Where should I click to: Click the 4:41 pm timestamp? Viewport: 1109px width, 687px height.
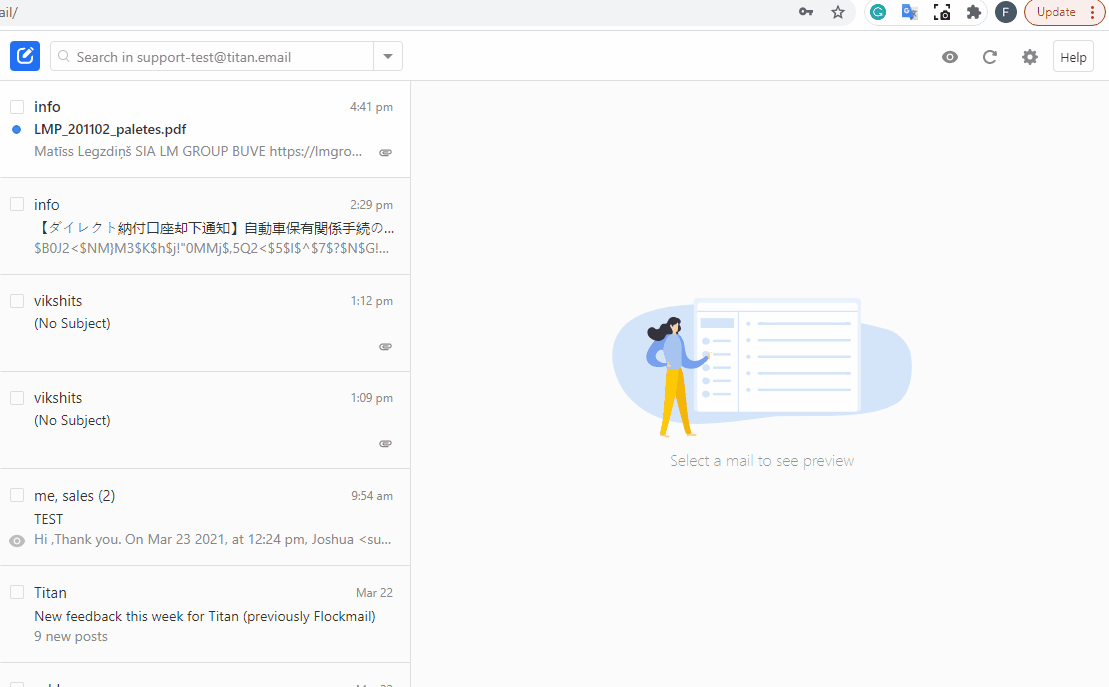coord(371,107)
